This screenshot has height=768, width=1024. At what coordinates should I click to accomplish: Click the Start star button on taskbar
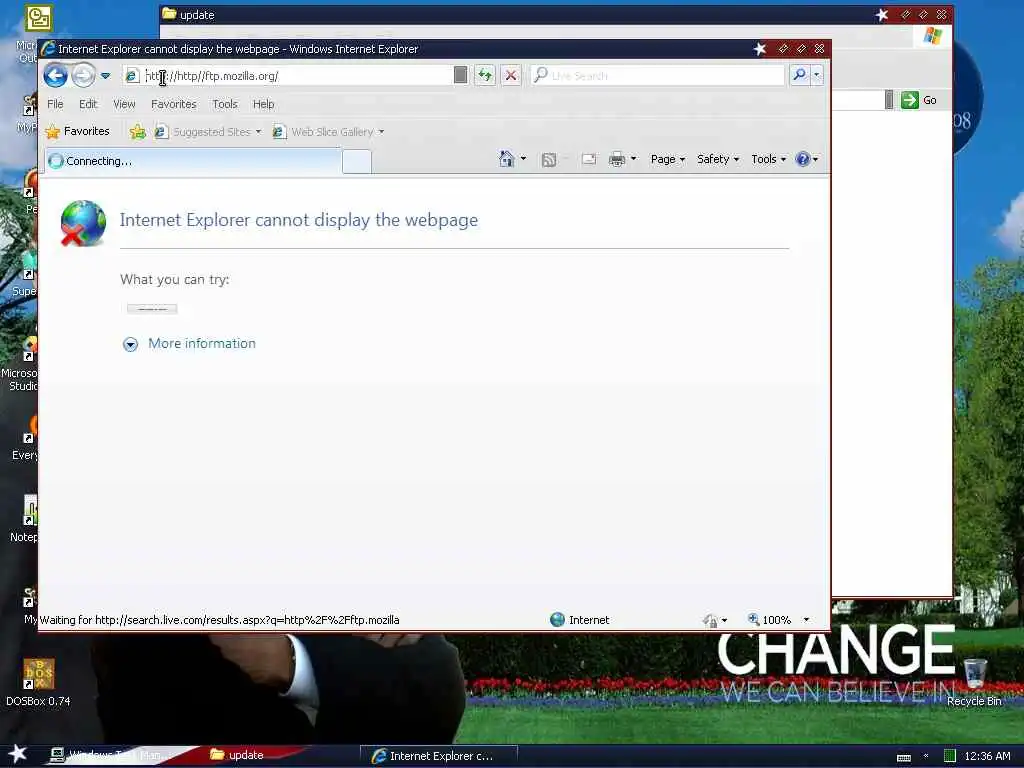pyautogui.click(x=18, y=754)
